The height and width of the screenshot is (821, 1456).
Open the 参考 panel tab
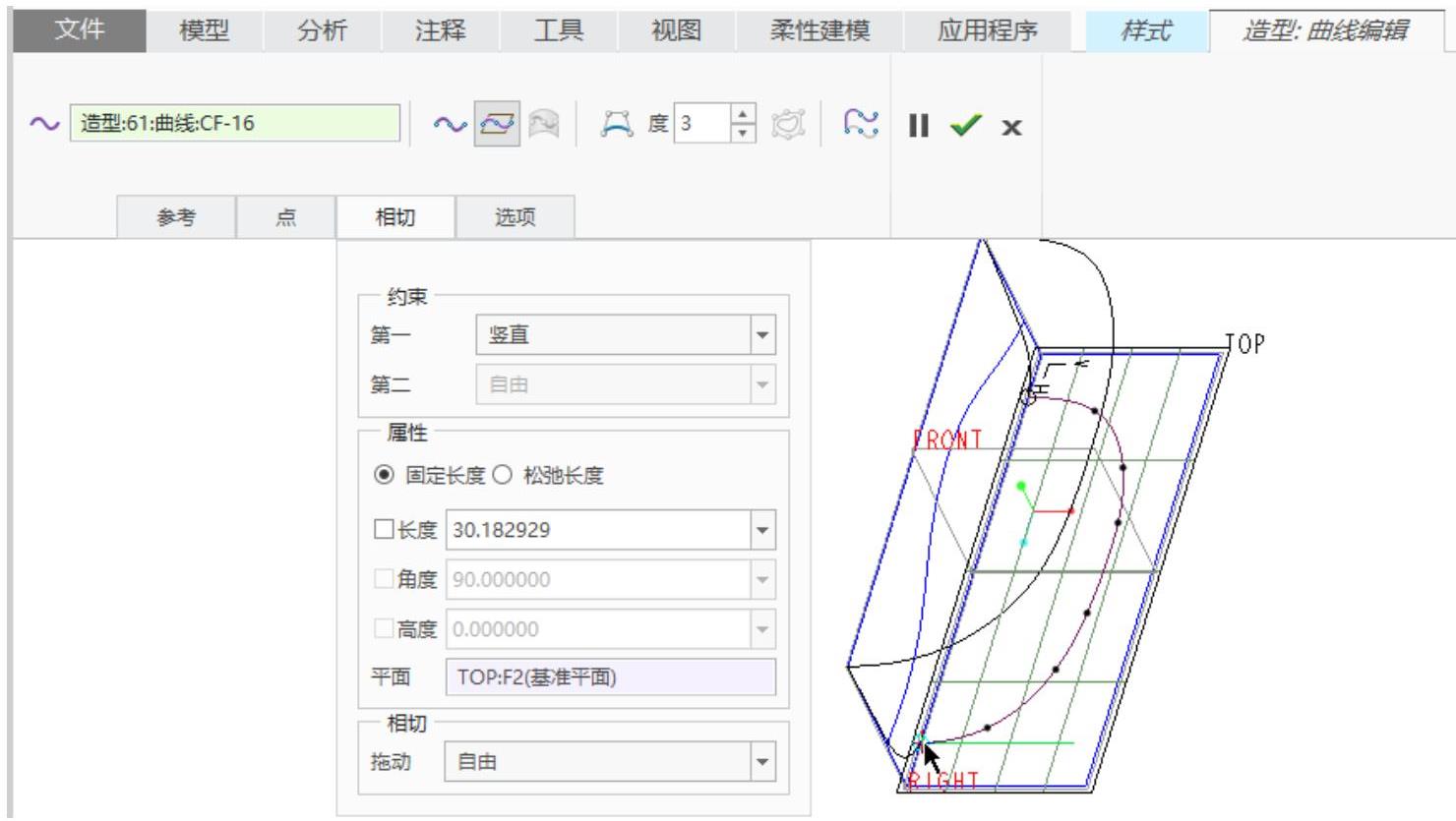pyautogui.click(x=176, y=217)
